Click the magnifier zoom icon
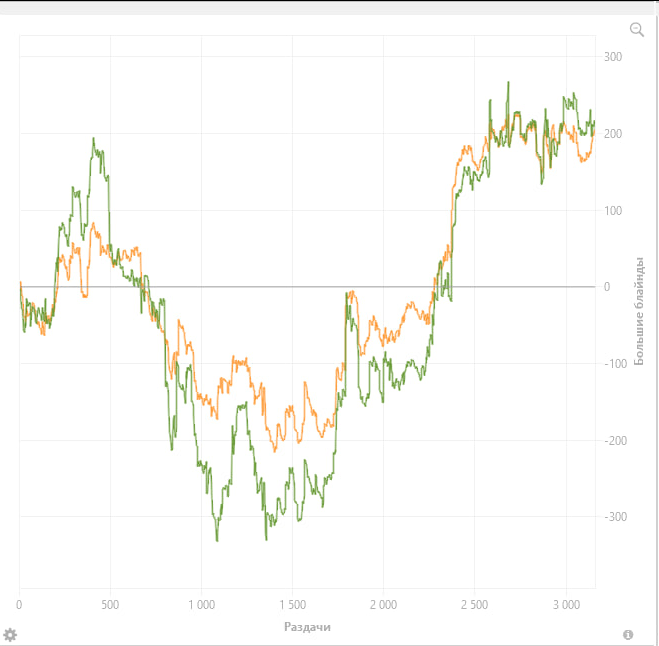Image resolution: width=659 pixels, height=646 pixels. [637, 30]
